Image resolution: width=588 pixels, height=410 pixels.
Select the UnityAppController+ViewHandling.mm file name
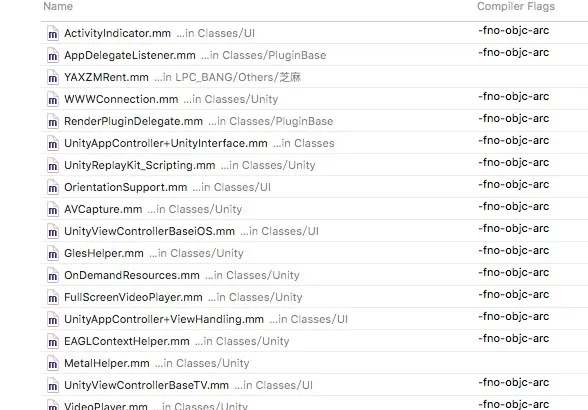pyautogui.click(x=164, y=320)
